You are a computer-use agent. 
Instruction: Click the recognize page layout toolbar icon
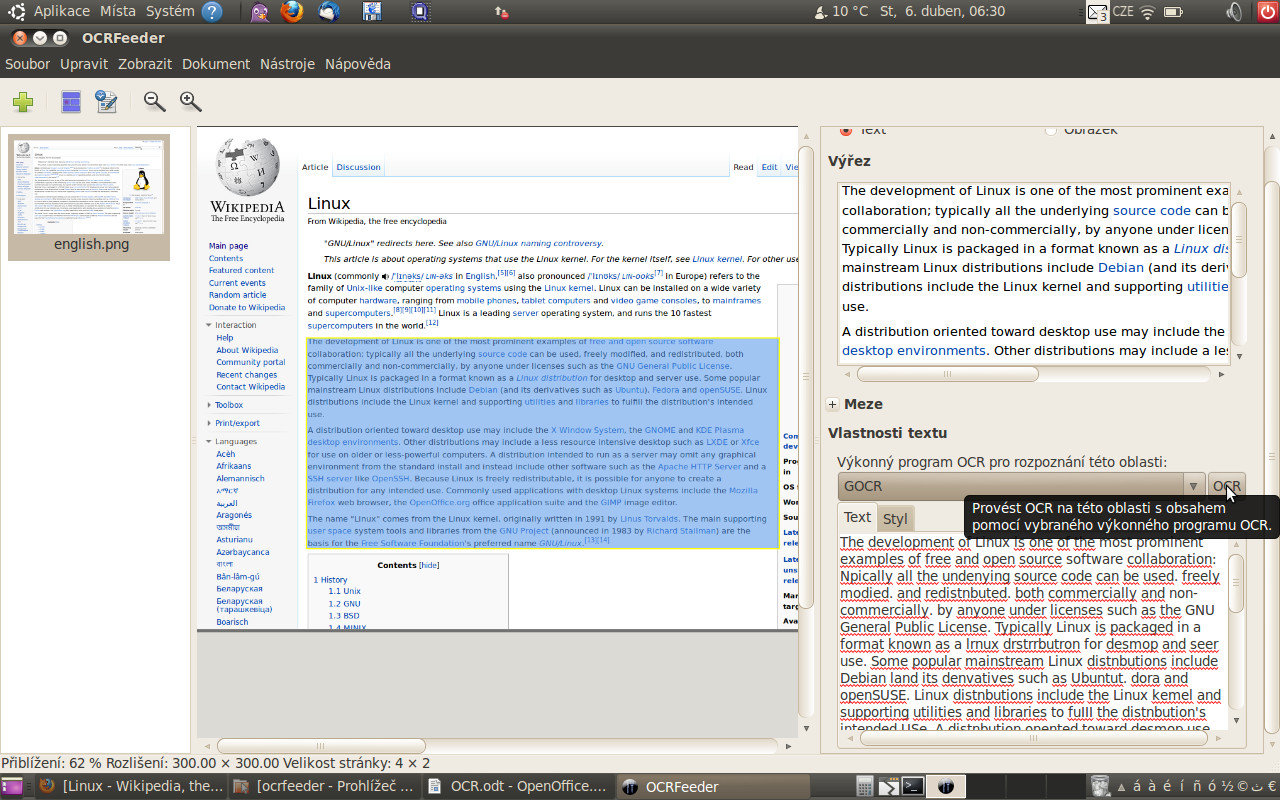pos(71,102)
